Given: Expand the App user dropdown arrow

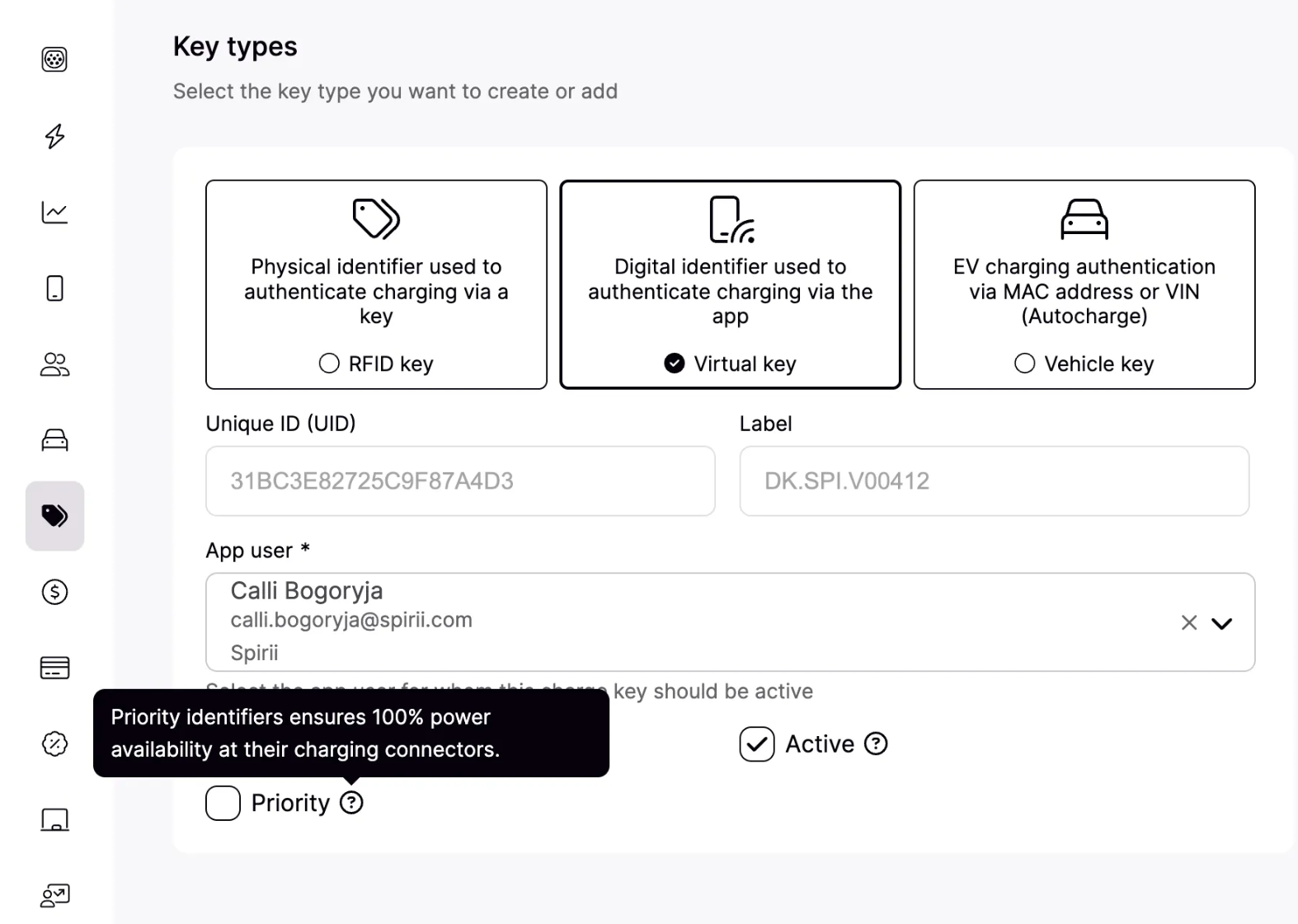Looking at the screenshot, I should coord(1221,623).
